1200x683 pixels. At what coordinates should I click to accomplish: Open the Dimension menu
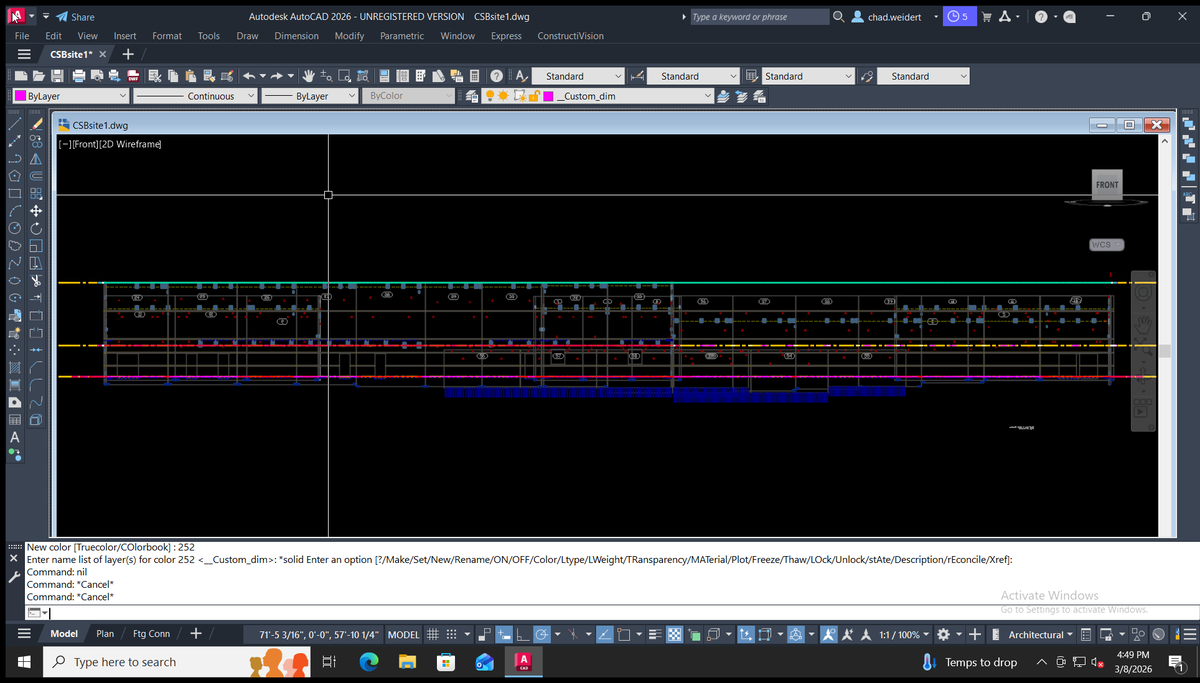(x=296, y=36)
